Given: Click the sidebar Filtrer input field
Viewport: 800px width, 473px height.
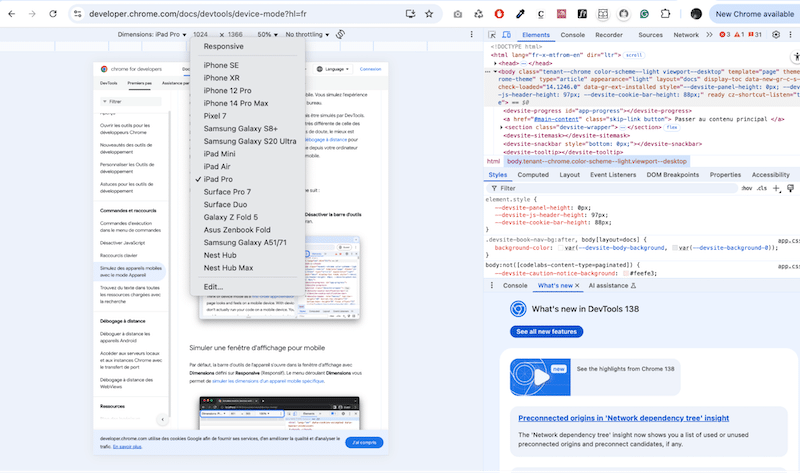Looking at the screenshot, I should pyautogui.click(x=130, y=102).
